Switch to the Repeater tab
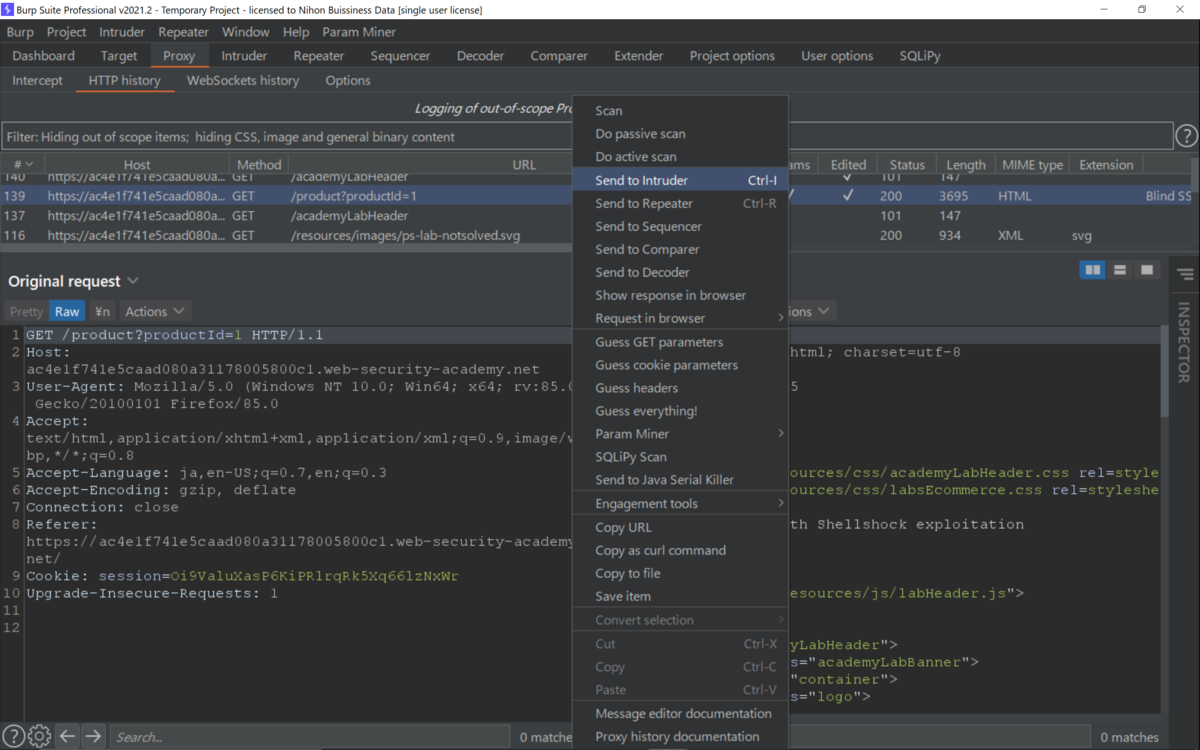The image size is (1200, 750). [319, 56]
